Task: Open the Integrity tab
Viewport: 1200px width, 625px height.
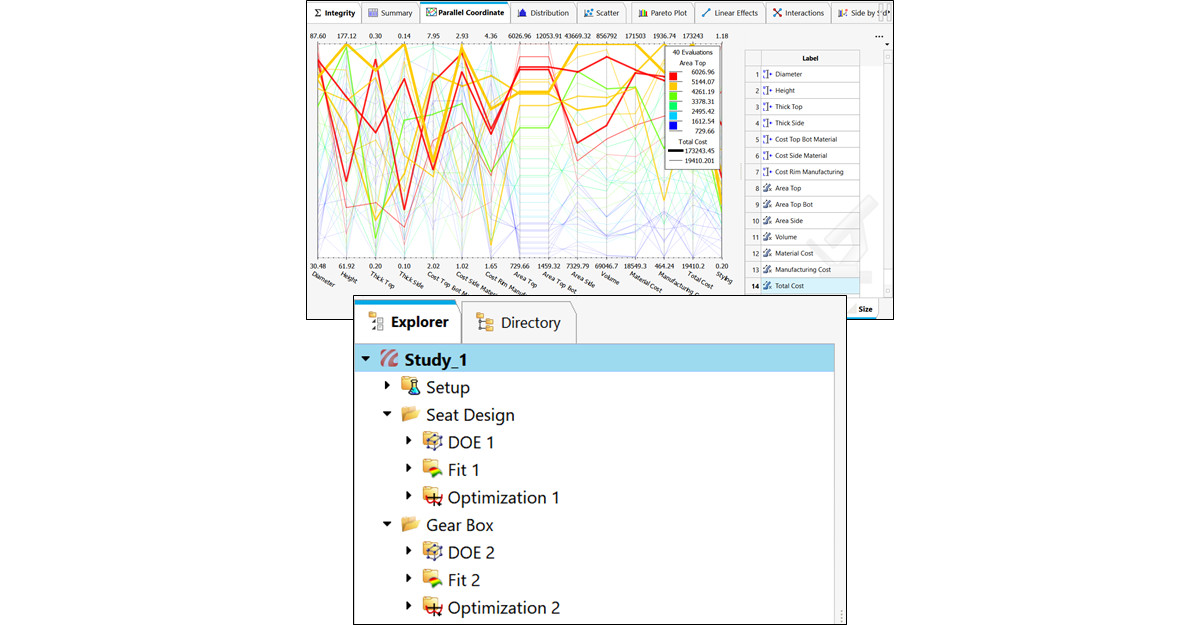Action: pos(335,13)
